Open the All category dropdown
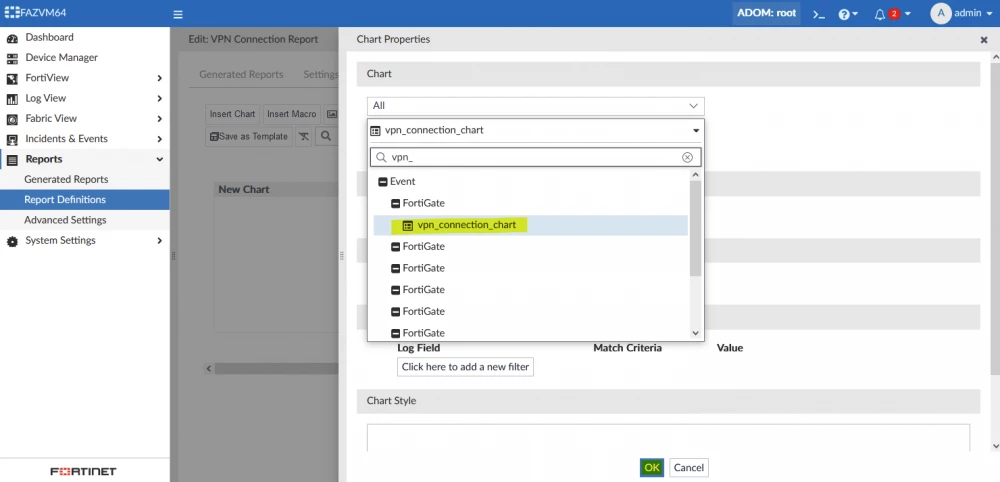The width and height of the screenshot is (1000, 482). click(x=536, y=106)
